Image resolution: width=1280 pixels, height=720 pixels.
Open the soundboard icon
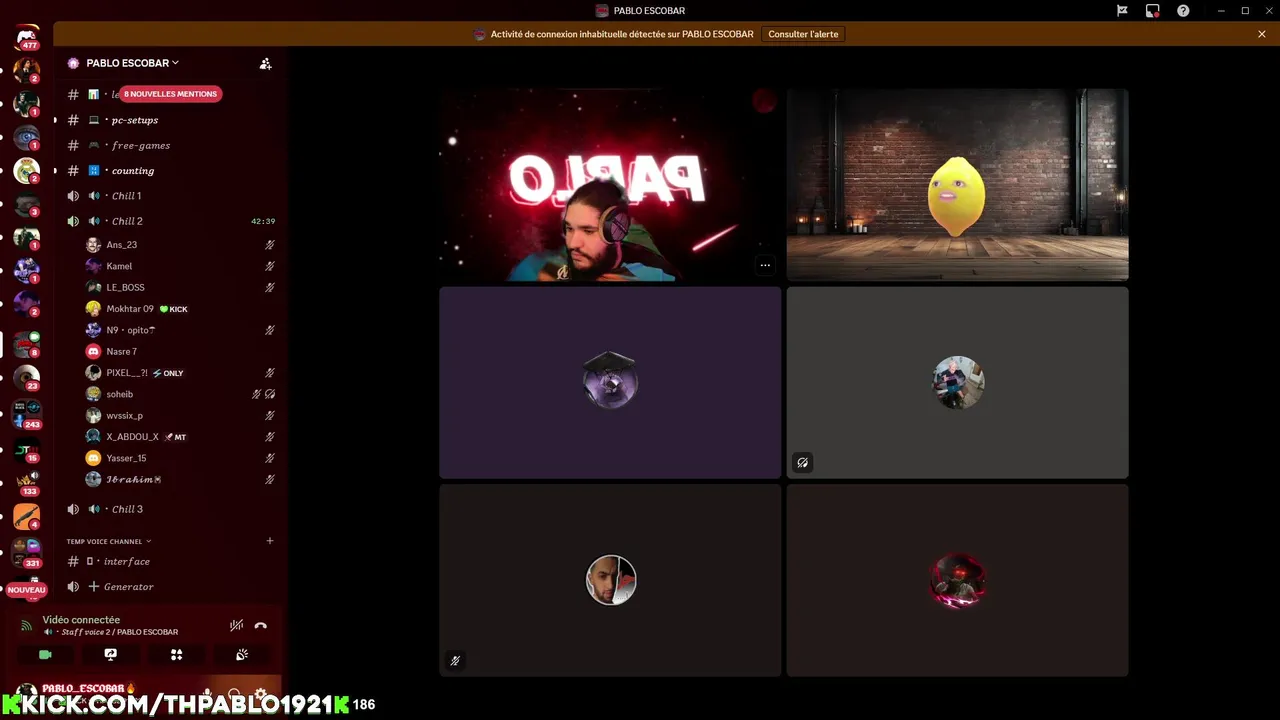click(241, 655)
